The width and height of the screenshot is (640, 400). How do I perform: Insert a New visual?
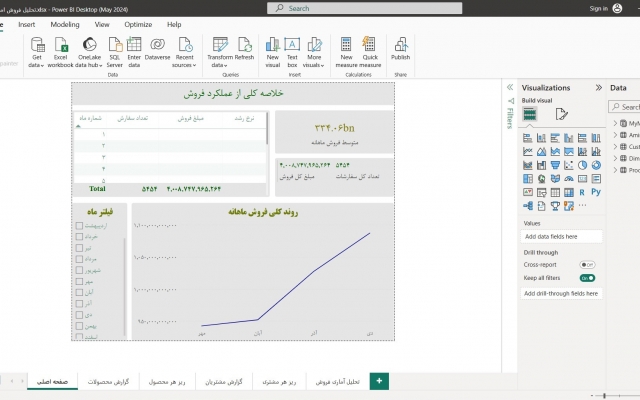tap(272, 52)
